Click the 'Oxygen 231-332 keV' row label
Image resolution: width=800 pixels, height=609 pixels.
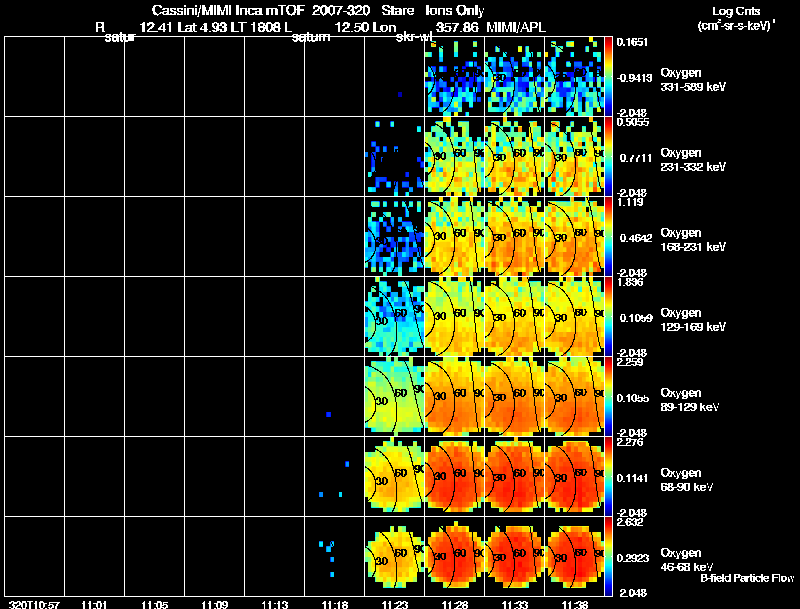pos(693,160)
